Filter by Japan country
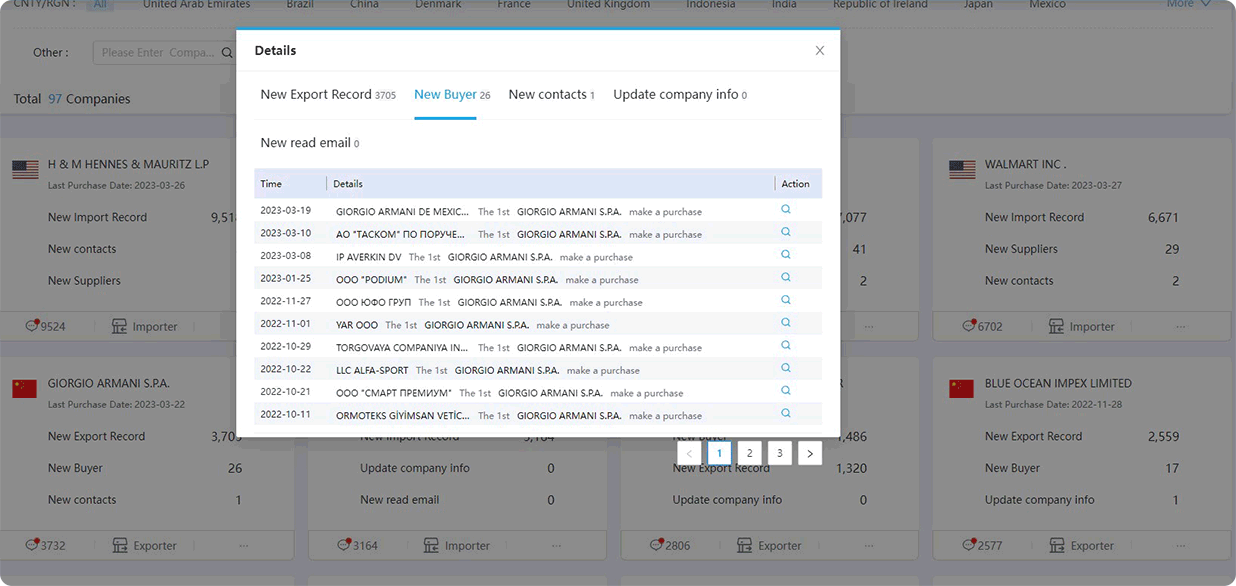This screenshot has width=1236, height=586. point(978,4)
